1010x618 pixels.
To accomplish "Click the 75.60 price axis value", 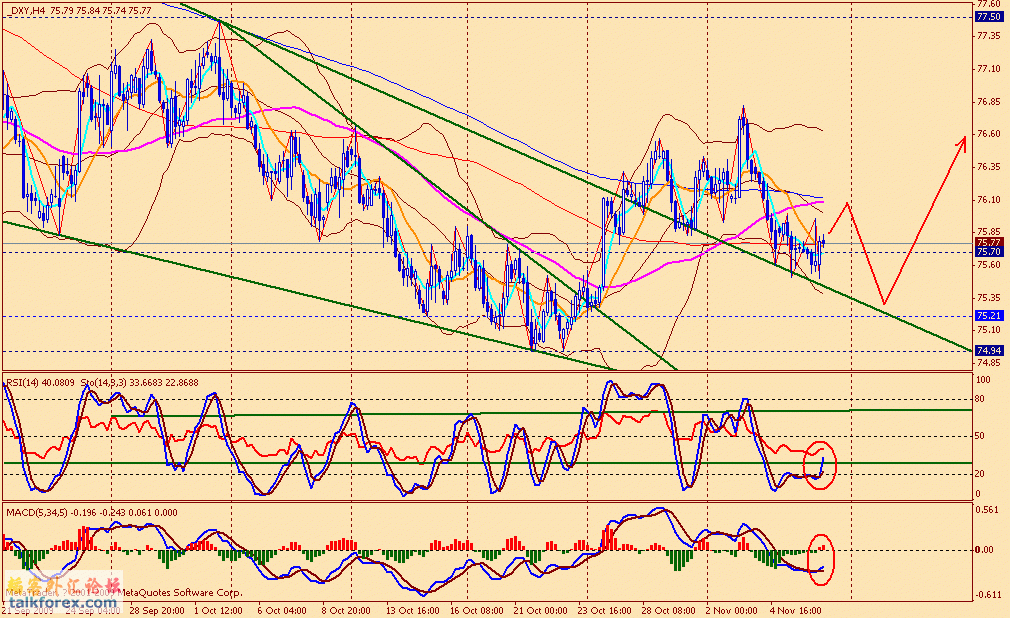I will click(989, 265).
